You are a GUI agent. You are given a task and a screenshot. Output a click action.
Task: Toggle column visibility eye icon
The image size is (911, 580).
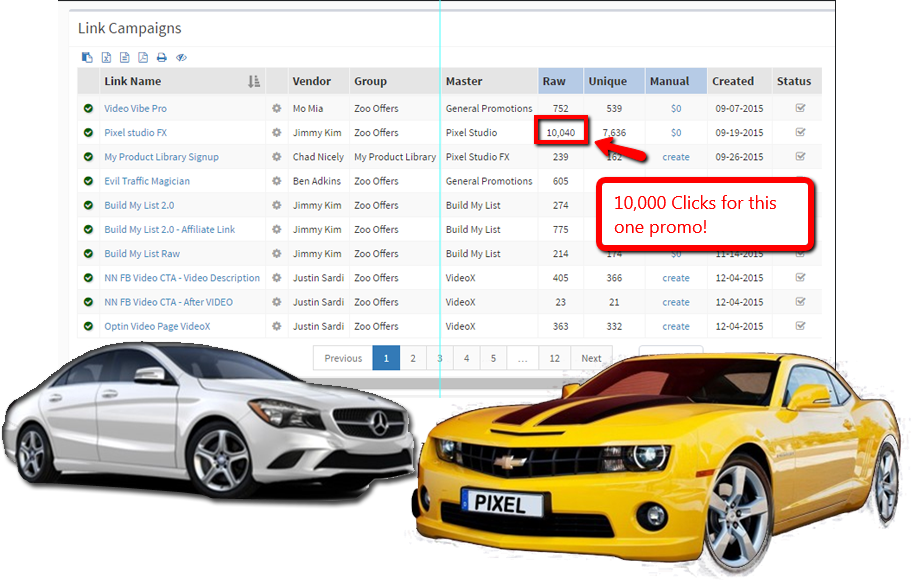[181, 57]
